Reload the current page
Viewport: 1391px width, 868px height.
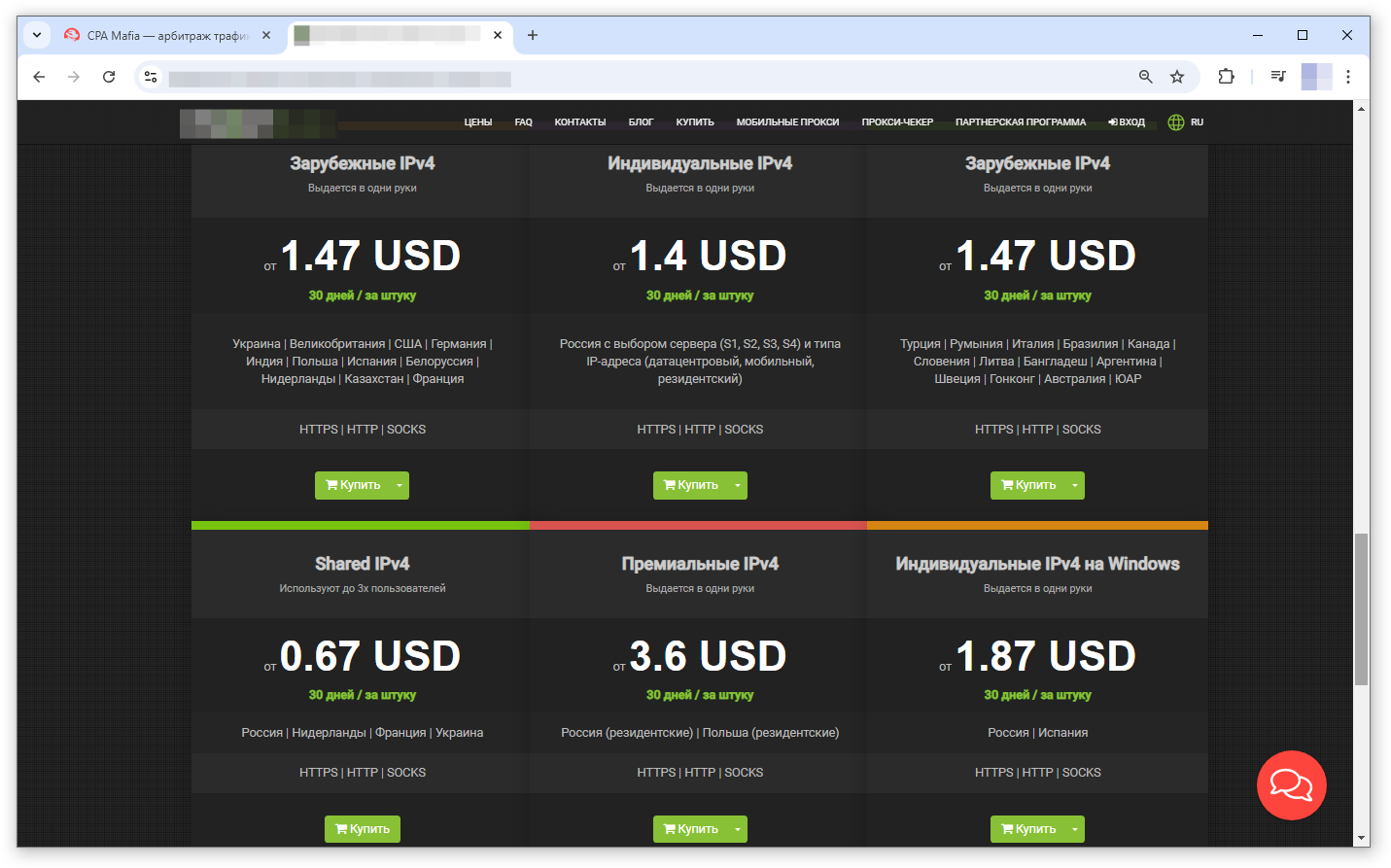pos(109,77)
